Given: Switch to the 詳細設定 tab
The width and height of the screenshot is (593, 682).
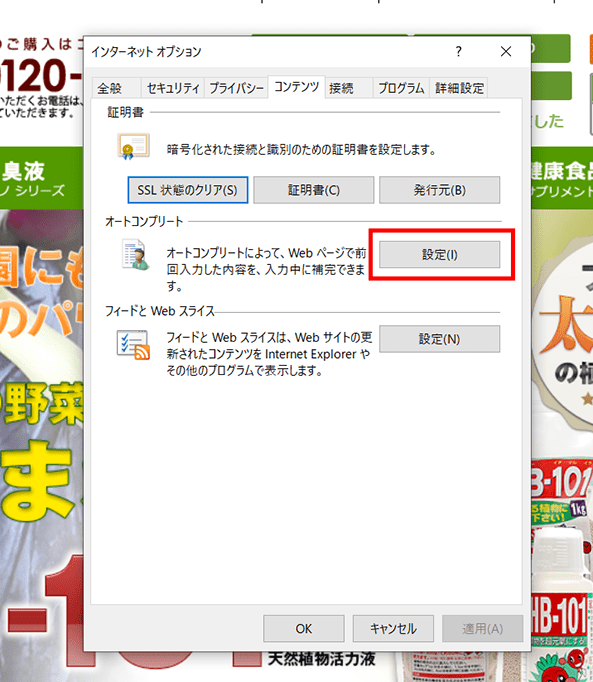Looking at the screenshot, I should pyautogui.click(x=459, y=88).
